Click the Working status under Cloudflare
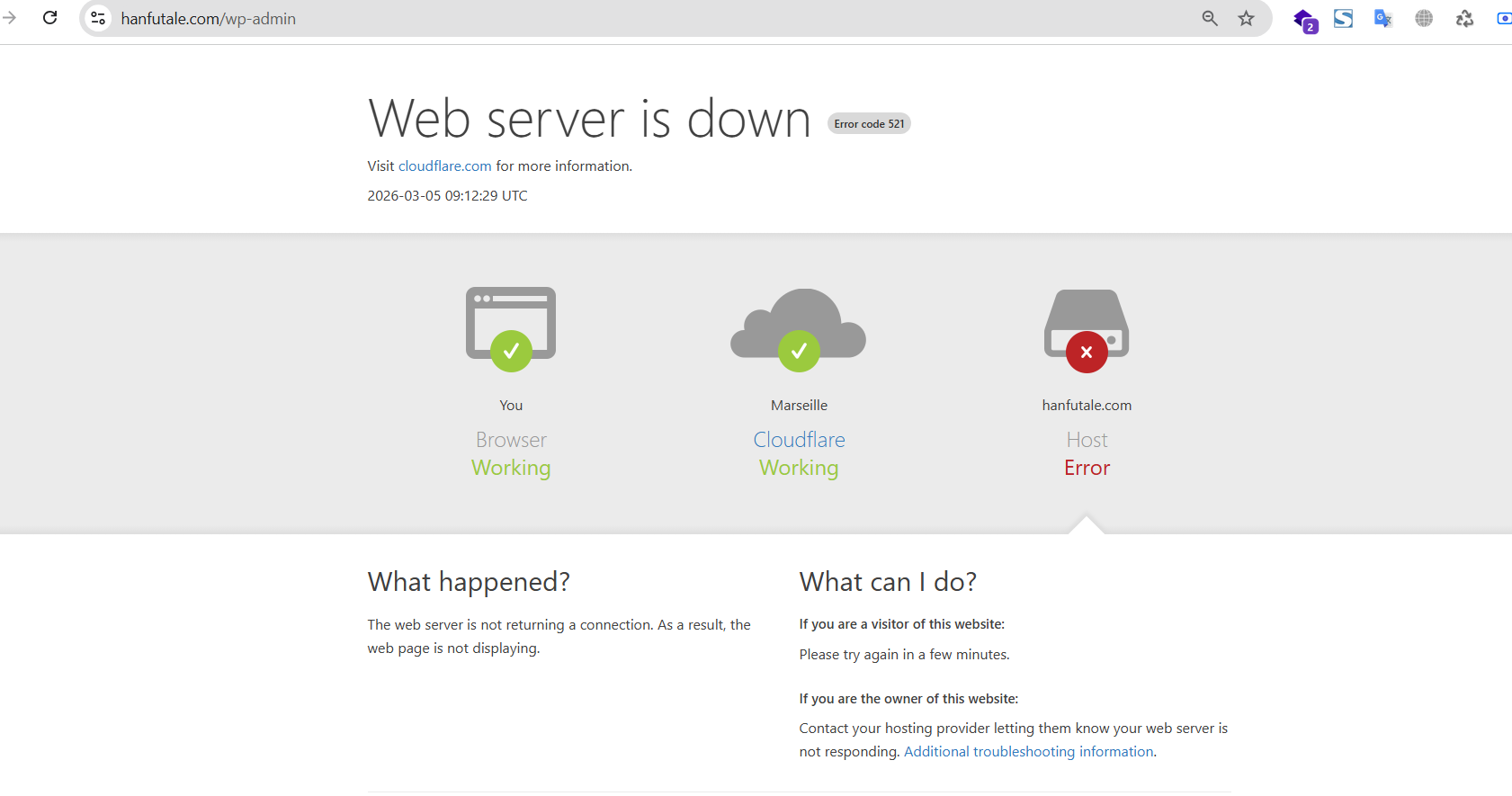This screenshot has height=796, width=1512. pyautogui.click(x=799, y=469)
